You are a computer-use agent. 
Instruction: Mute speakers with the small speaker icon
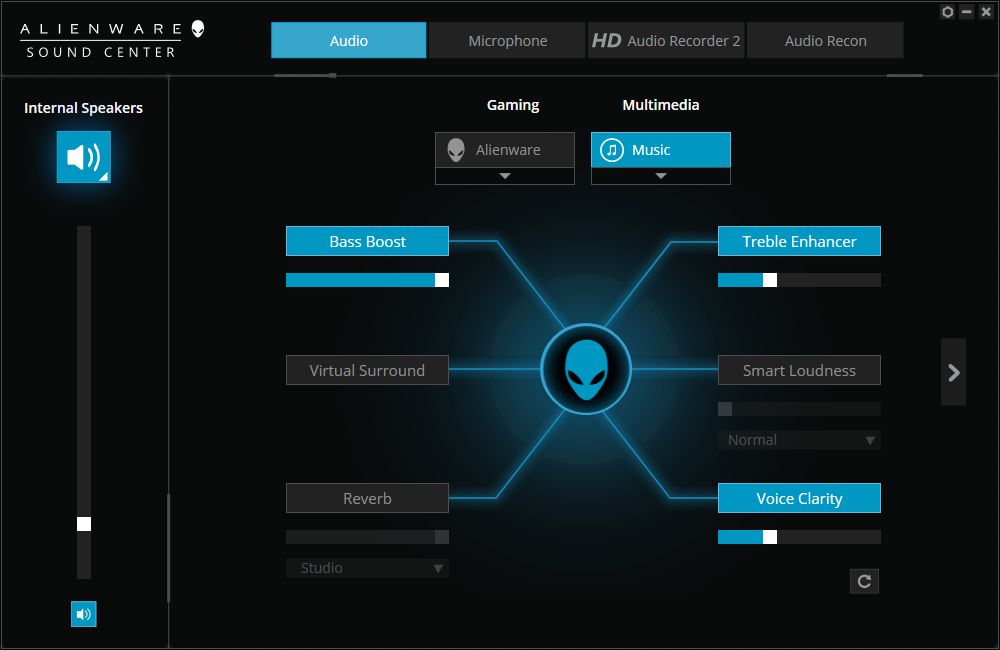[84, 614]
